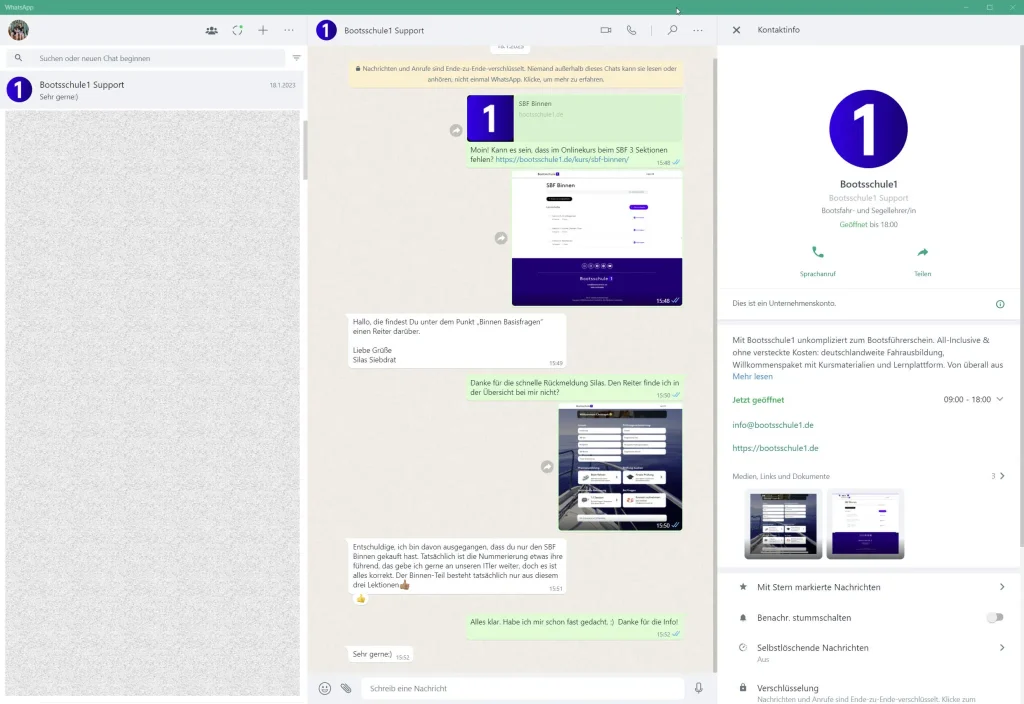
Task: Click the 'Alles klar. Habe ich mir' message
Action: point(574,627)
